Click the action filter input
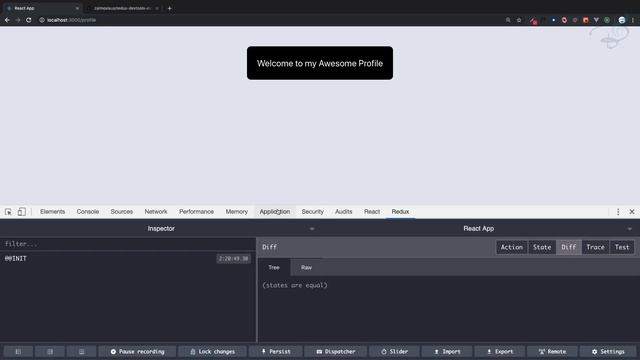The height and width of the screenshot is (360, 640). tap(128, 244)
